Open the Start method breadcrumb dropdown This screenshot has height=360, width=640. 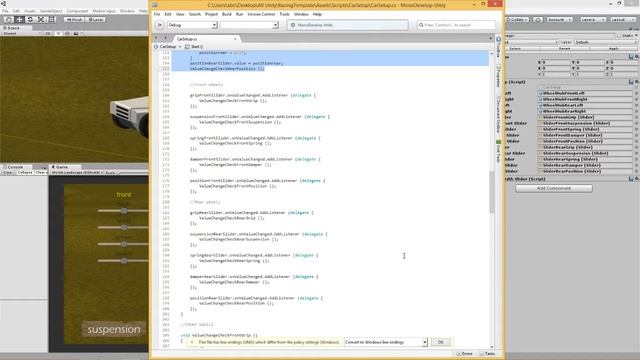click(194, 47)
